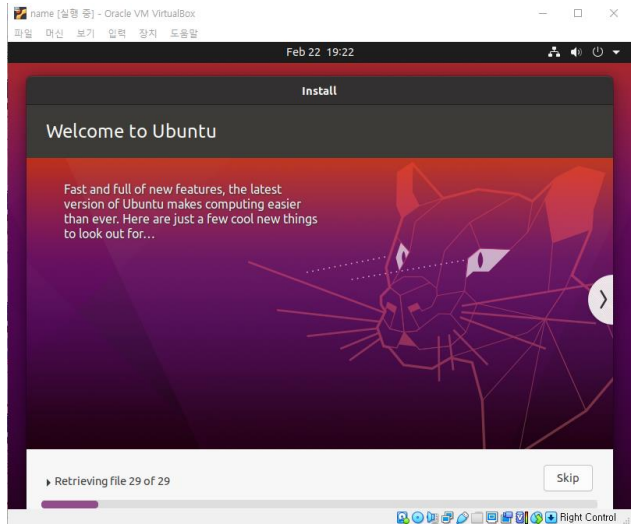Click the Ubuntu volume speaker icon
642x530 pixels.
pos(576,52)
